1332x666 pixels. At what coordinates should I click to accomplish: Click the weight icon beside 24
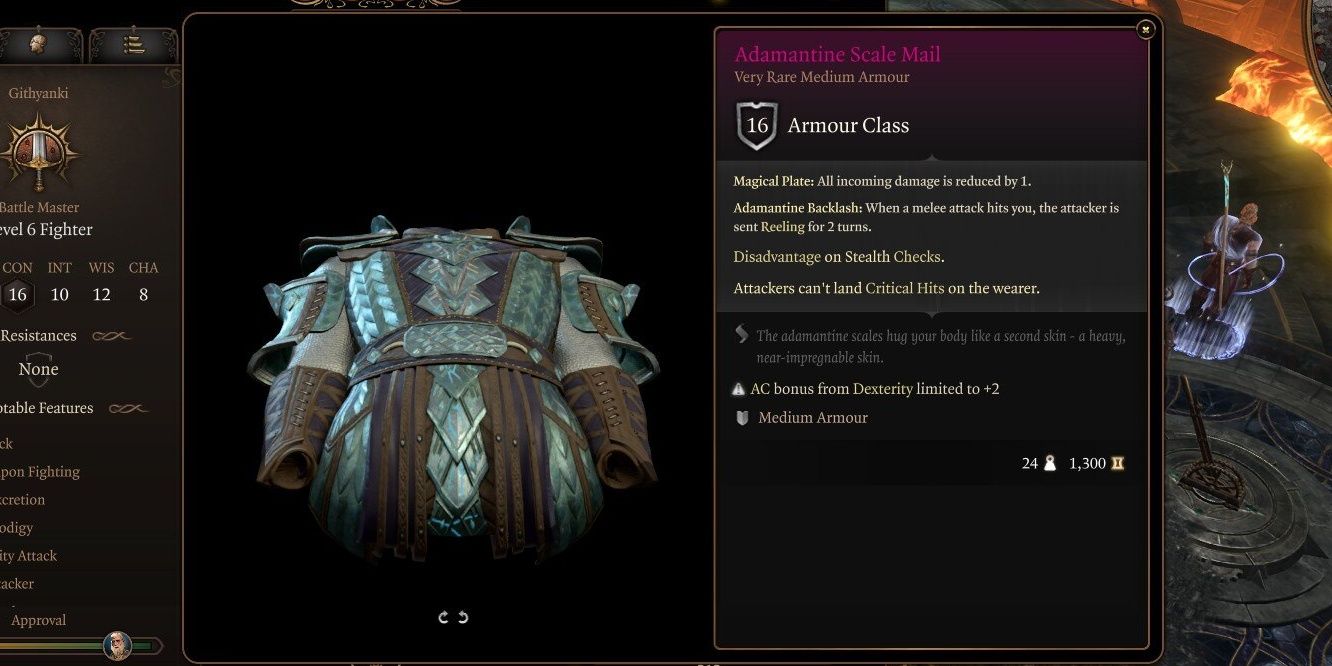pos(1050,463)
